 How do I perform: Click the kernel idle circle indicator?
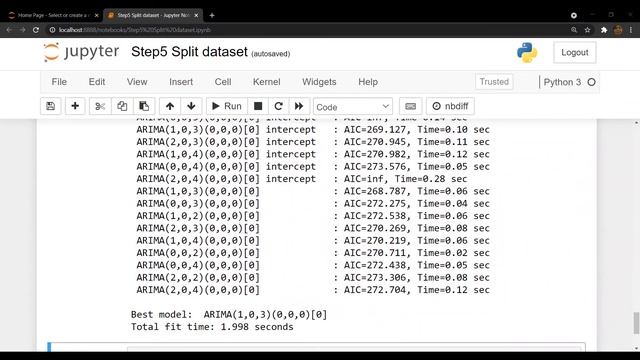click(x=591, y=82)
